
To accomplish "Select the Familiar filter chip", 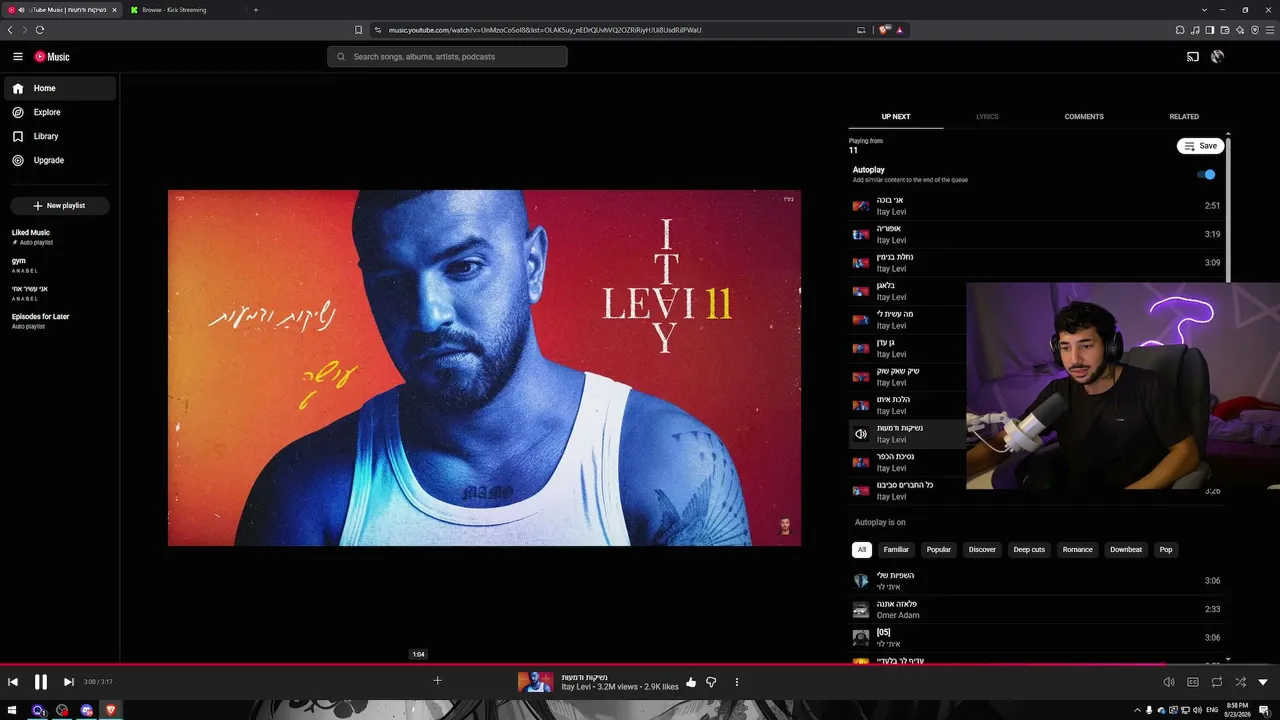I will click(x=896, y=549).
